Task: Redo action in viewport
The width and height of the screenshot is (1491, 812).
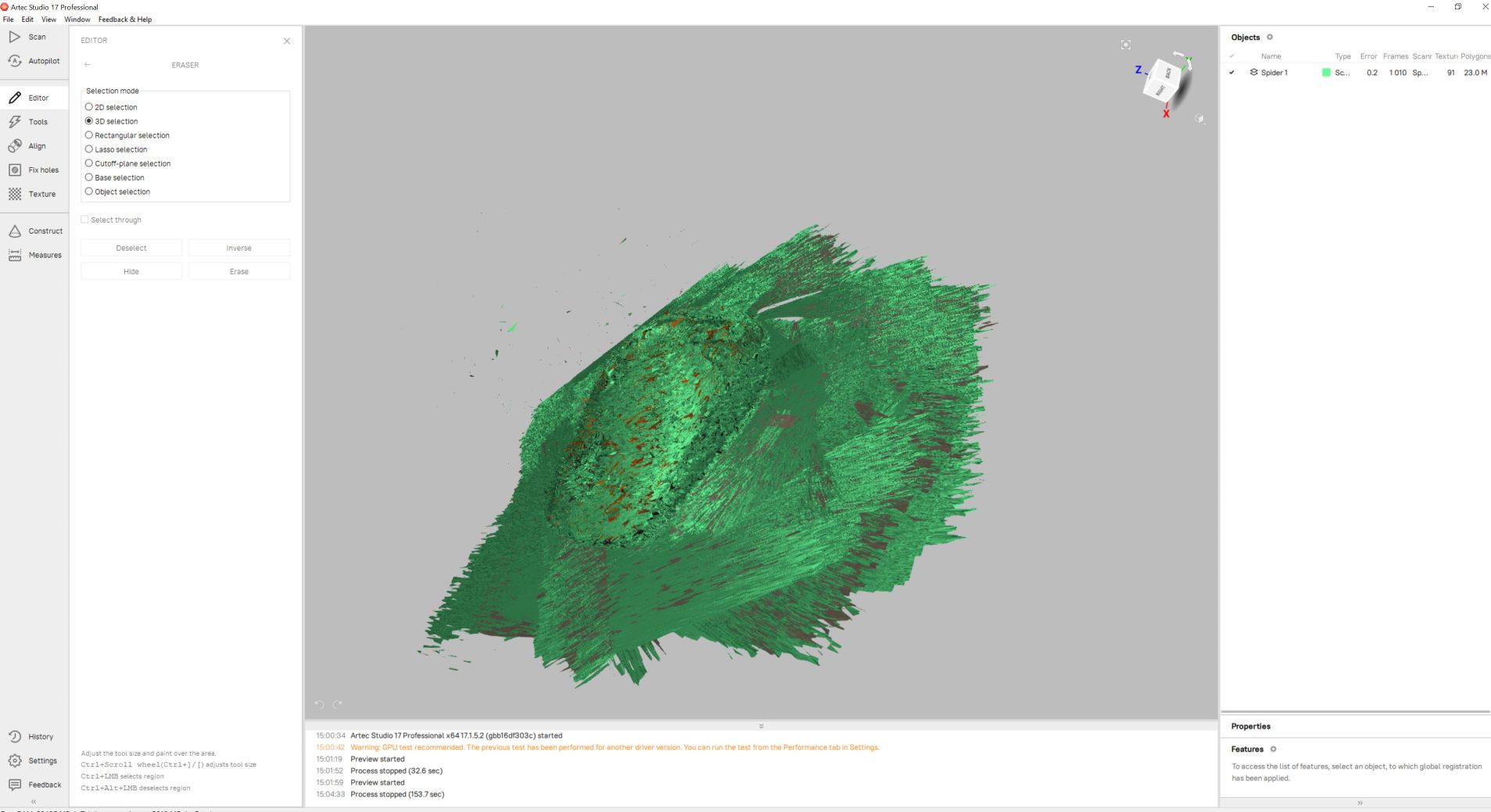Action: [x=338, y=705]
